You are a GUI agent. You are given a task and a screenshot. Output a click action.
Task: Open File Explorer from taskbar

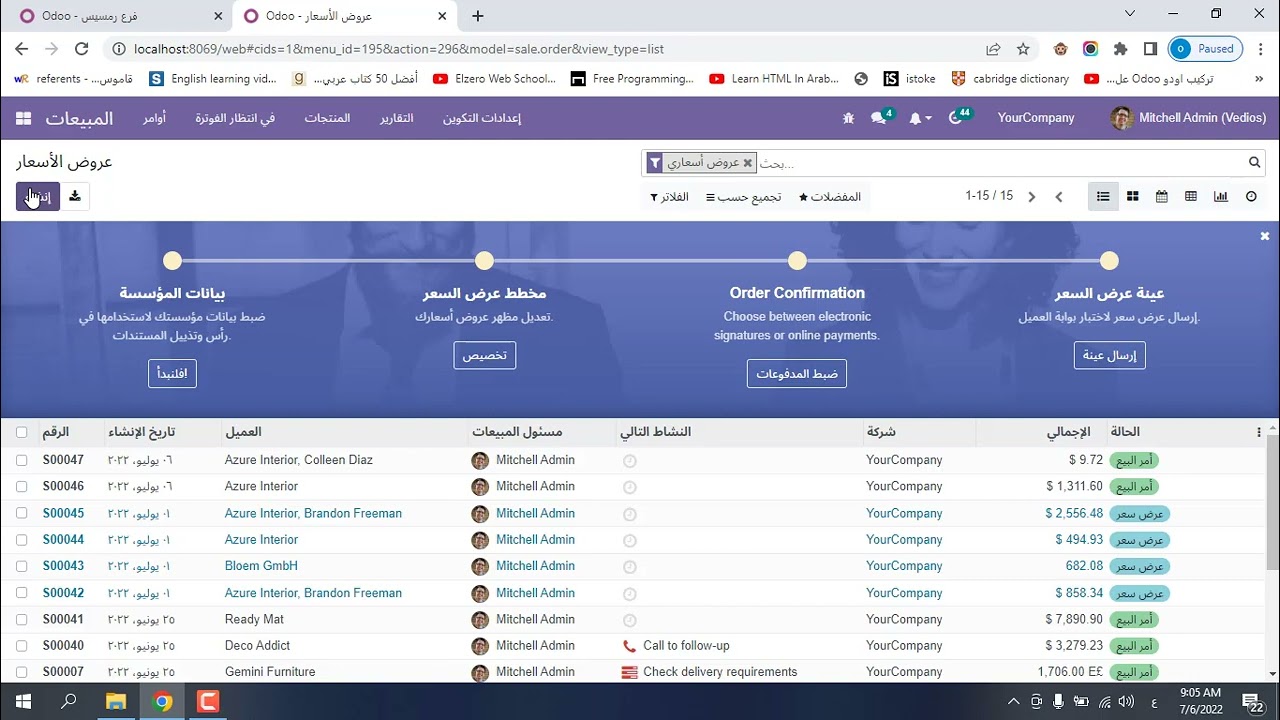116,701
